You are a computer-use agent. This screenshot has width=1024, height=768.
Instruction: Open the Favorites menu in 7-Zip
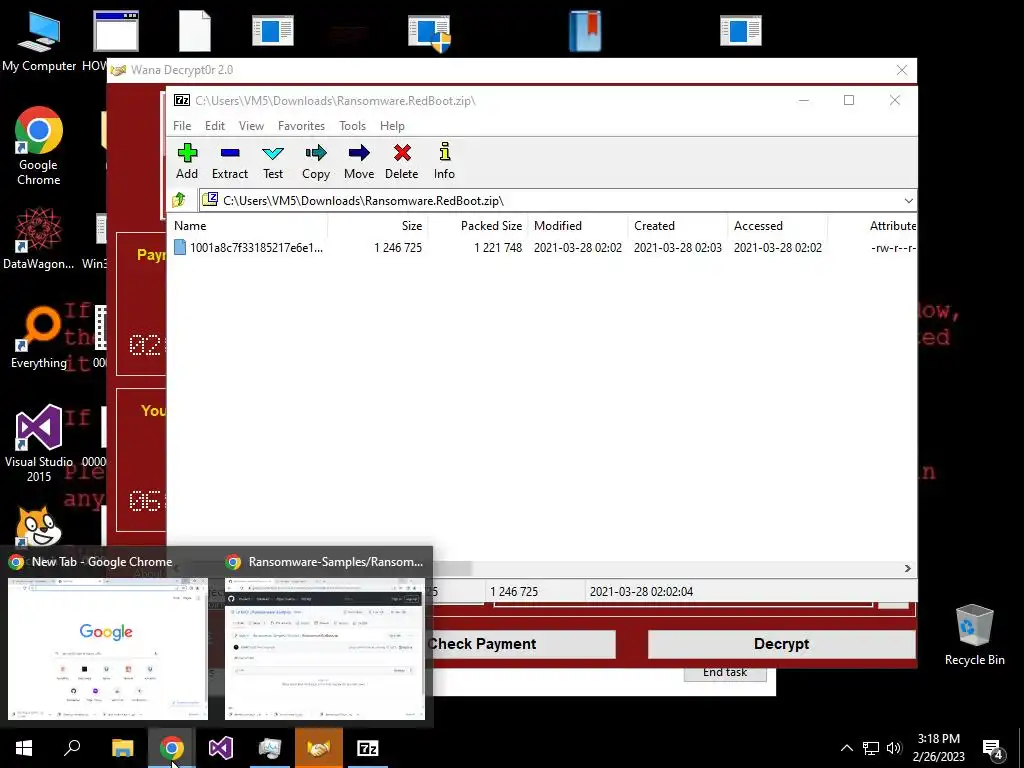301,126
